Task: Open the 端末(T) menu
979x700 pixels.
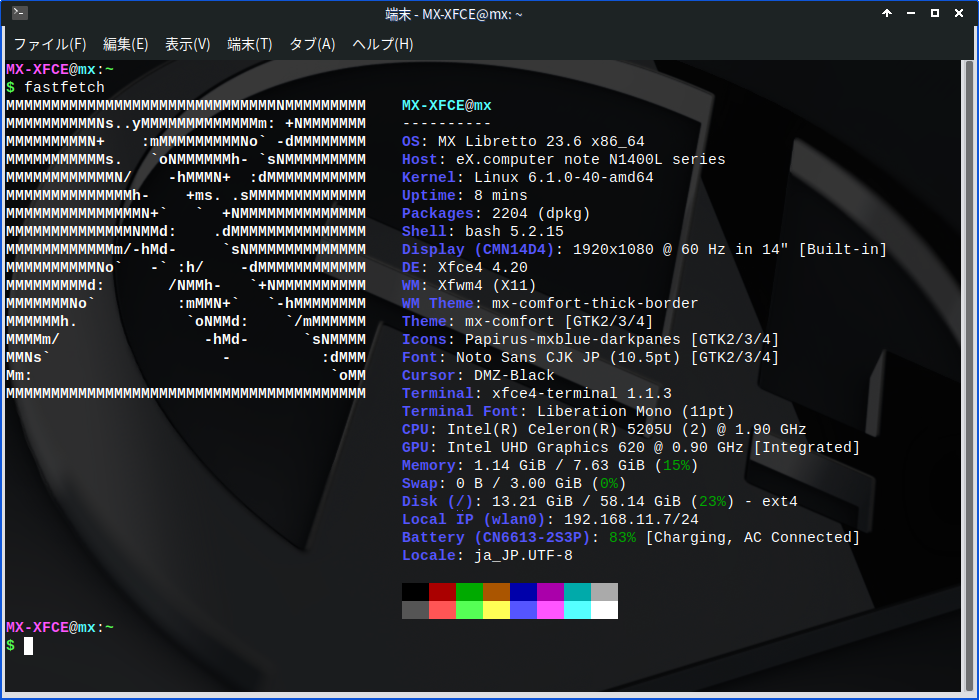Action: [249, 44]
